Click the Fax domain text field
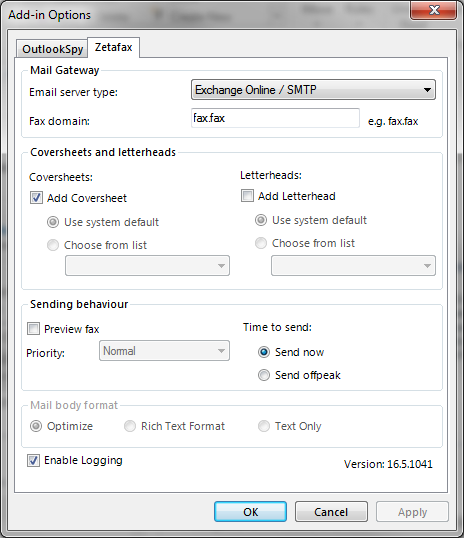 (x=275, y=118)
